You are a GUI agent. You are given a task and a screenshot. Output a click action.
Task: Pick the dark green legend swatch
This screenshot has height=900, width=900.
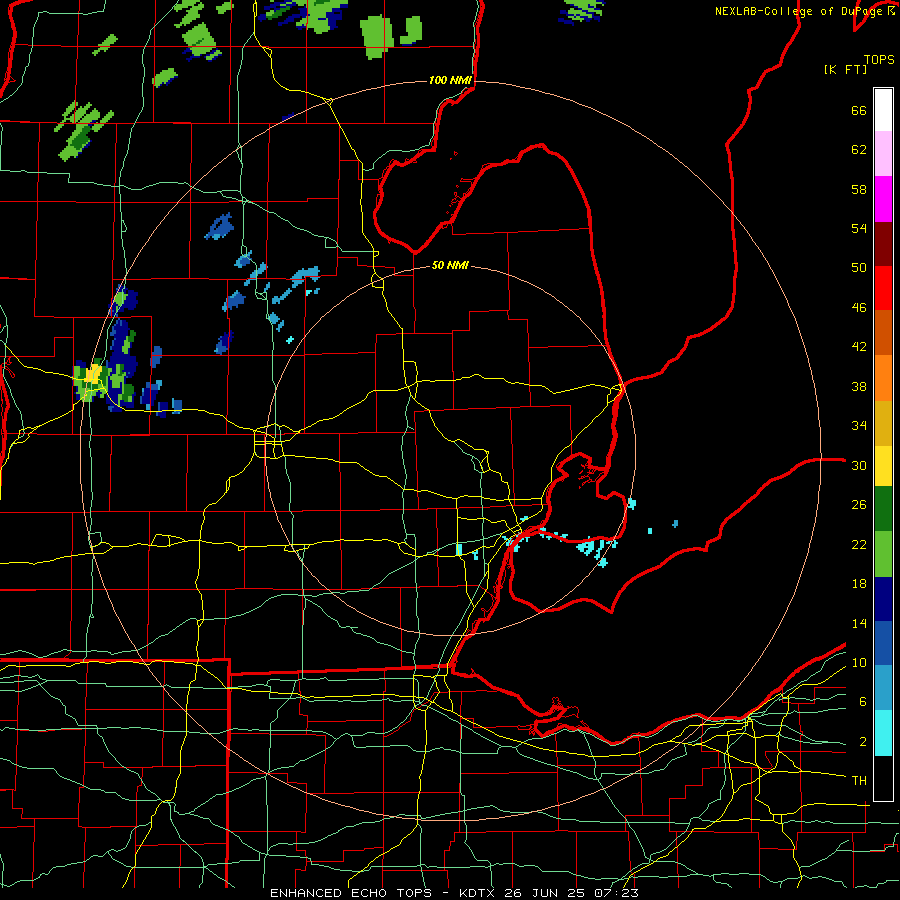tap(883, 509)
